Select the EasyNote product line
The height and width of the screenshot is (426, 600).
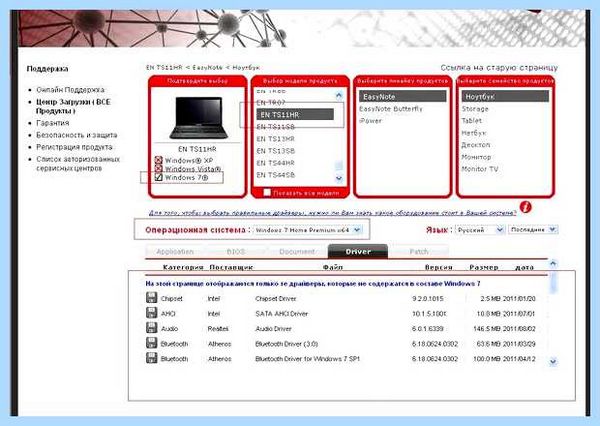pos(403,96)
